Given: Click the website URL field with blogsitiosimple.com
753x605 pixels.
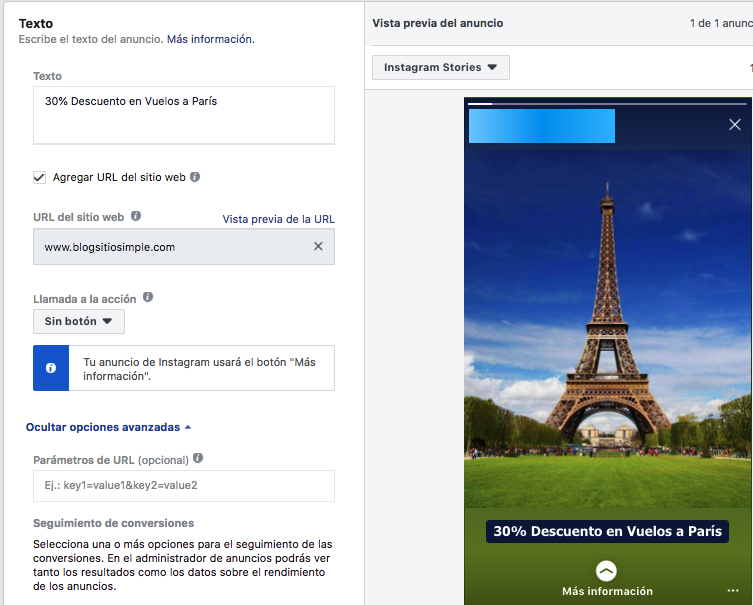Looking at the screenshot, I should click(x=184, y=247).
